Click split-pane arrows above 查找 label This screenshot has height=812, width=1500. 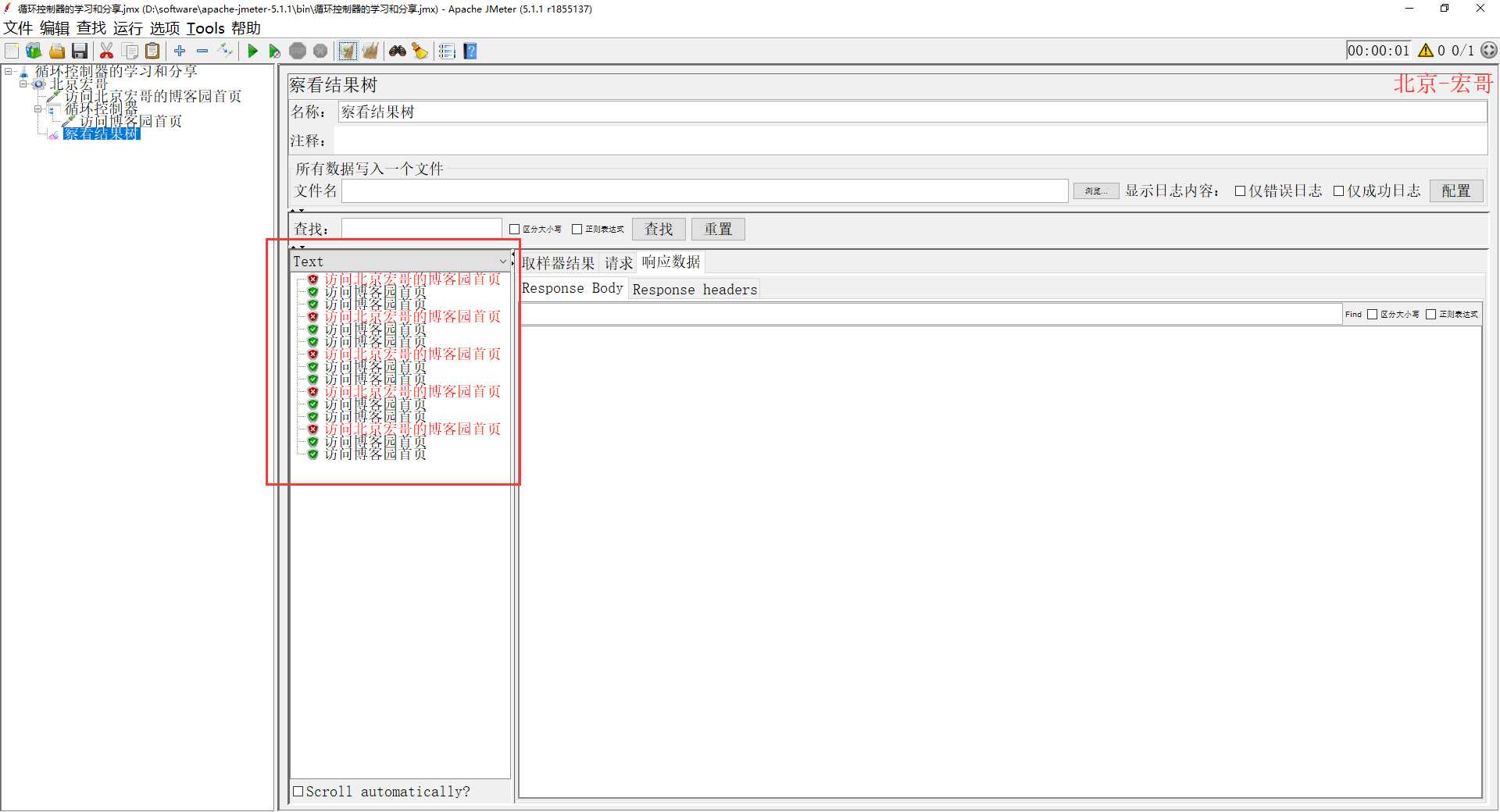297,211
